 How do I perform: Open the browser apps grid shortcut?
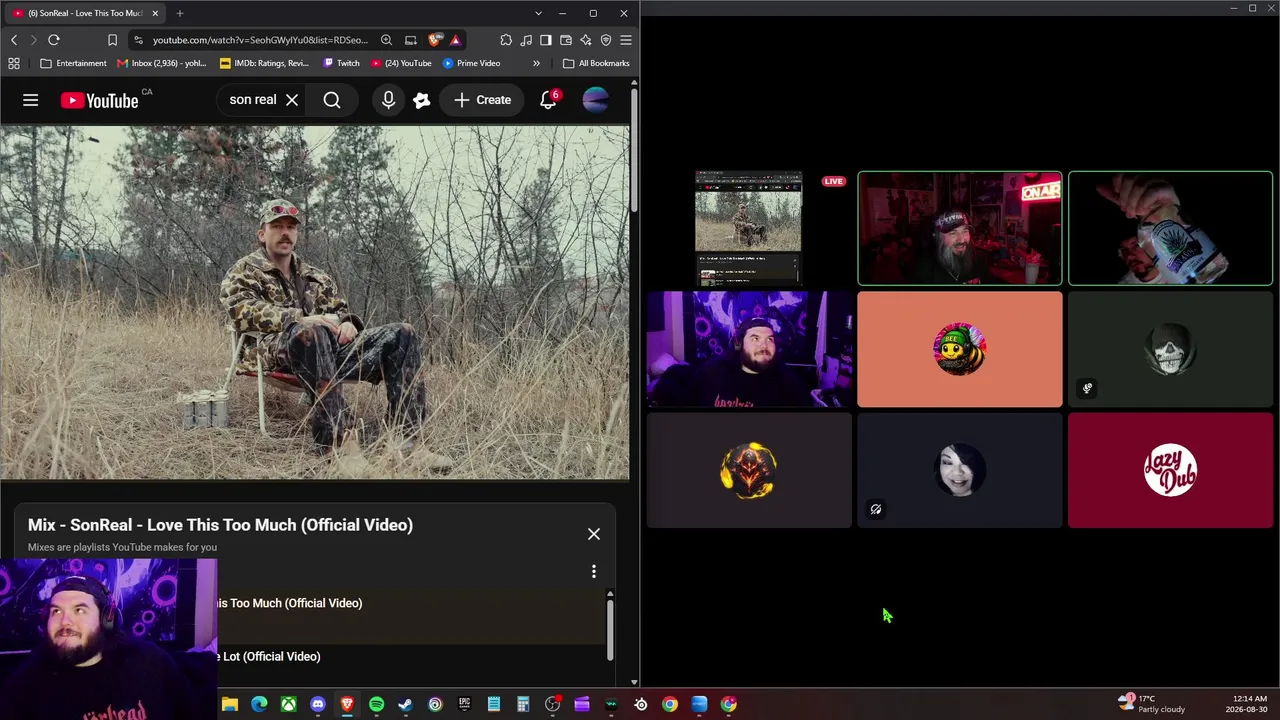[14, 63]
